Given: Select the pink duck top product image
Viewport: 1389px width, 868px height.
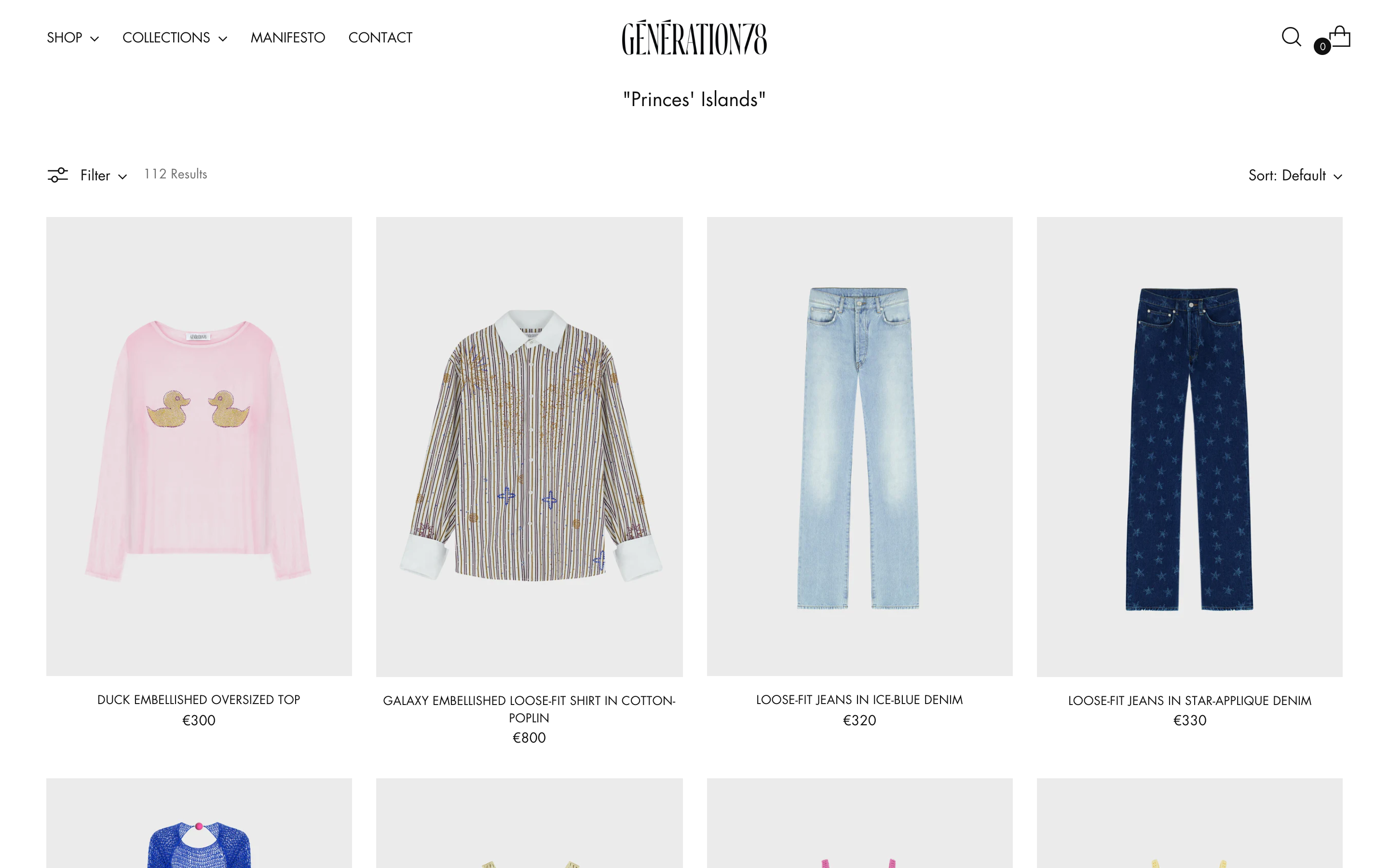Looking at the screenshot, I should [x=199, y=446].
